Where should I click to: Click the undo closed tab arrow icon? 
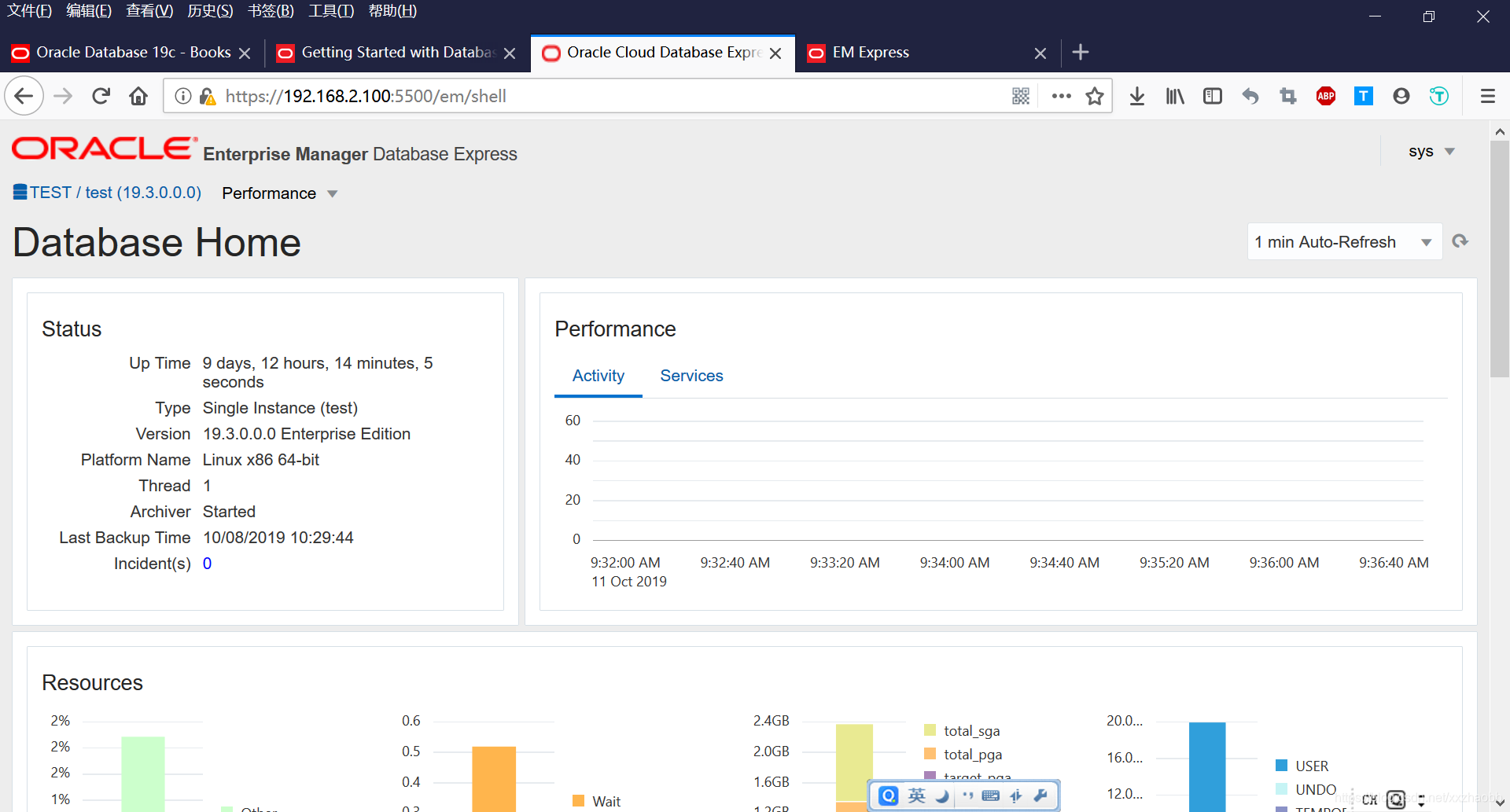(1250, 96)
